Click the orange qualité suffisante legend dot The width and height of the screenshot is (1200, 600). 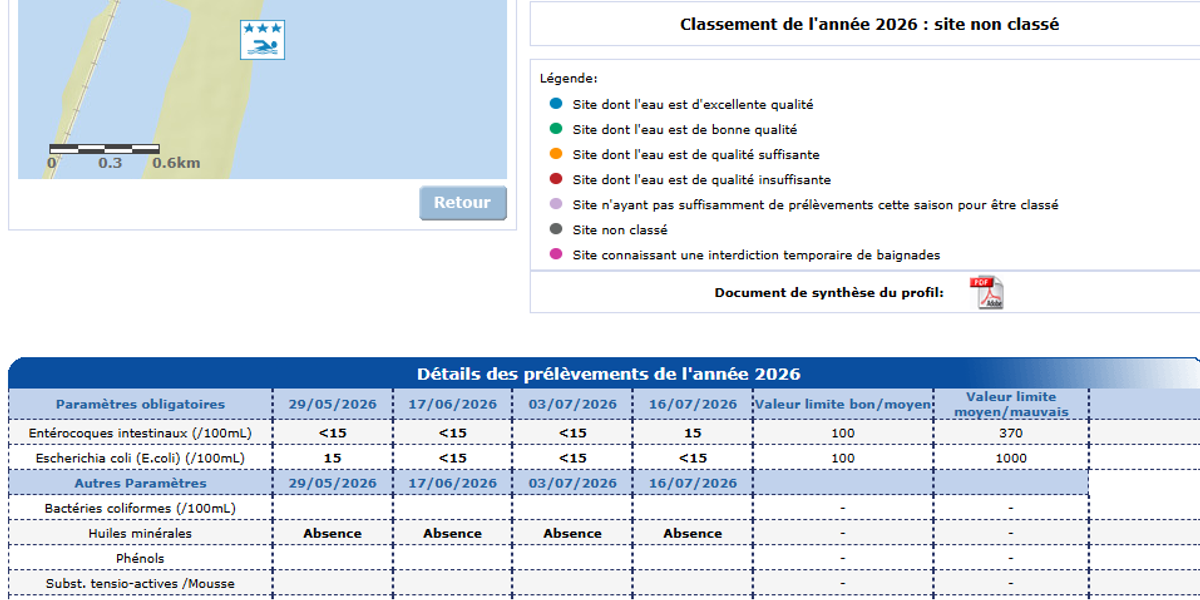tap(556, 154)
